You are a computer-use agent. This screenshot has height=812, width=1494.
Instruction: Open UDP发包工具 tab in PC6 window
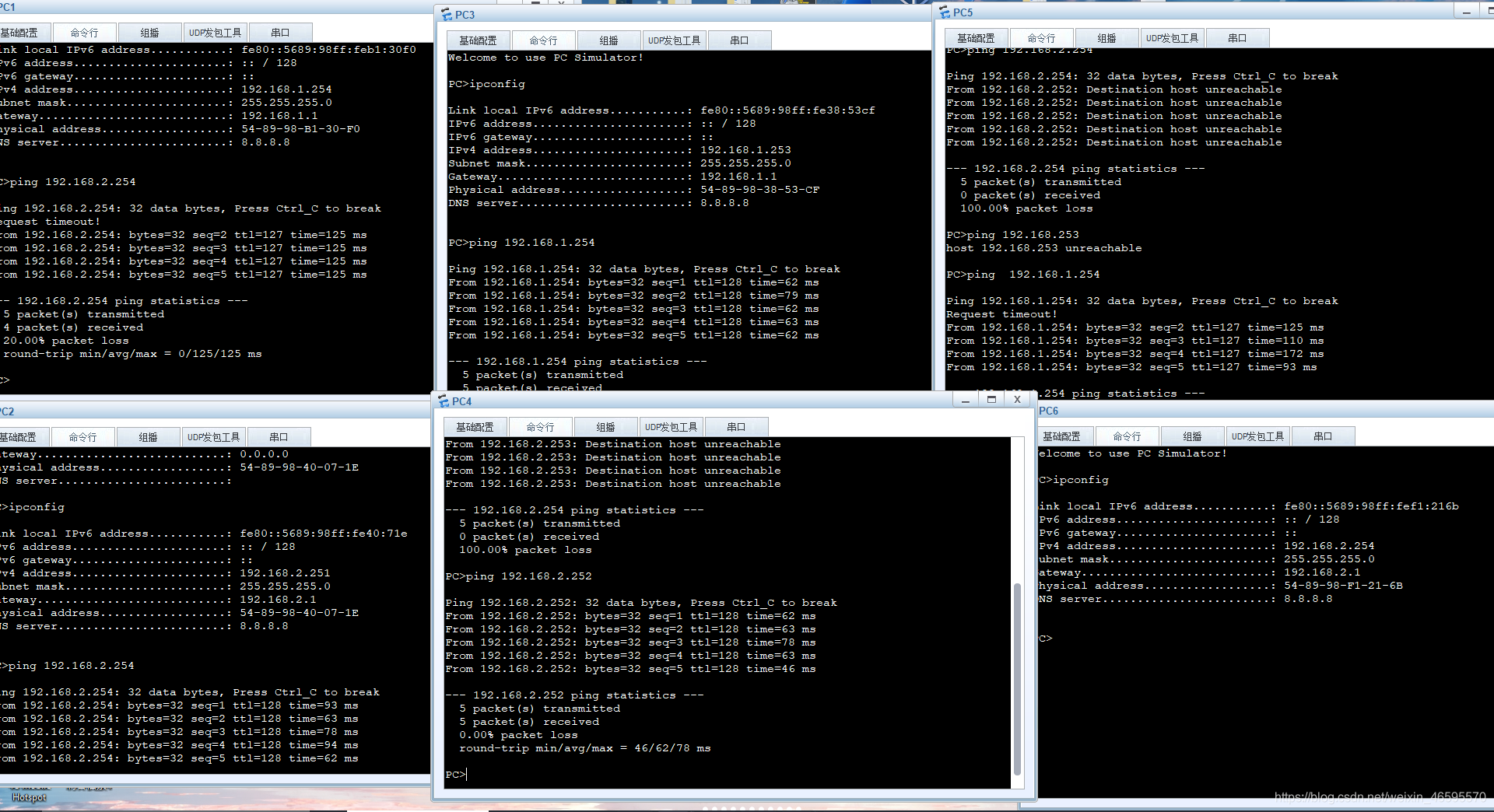pos(1258,436)
